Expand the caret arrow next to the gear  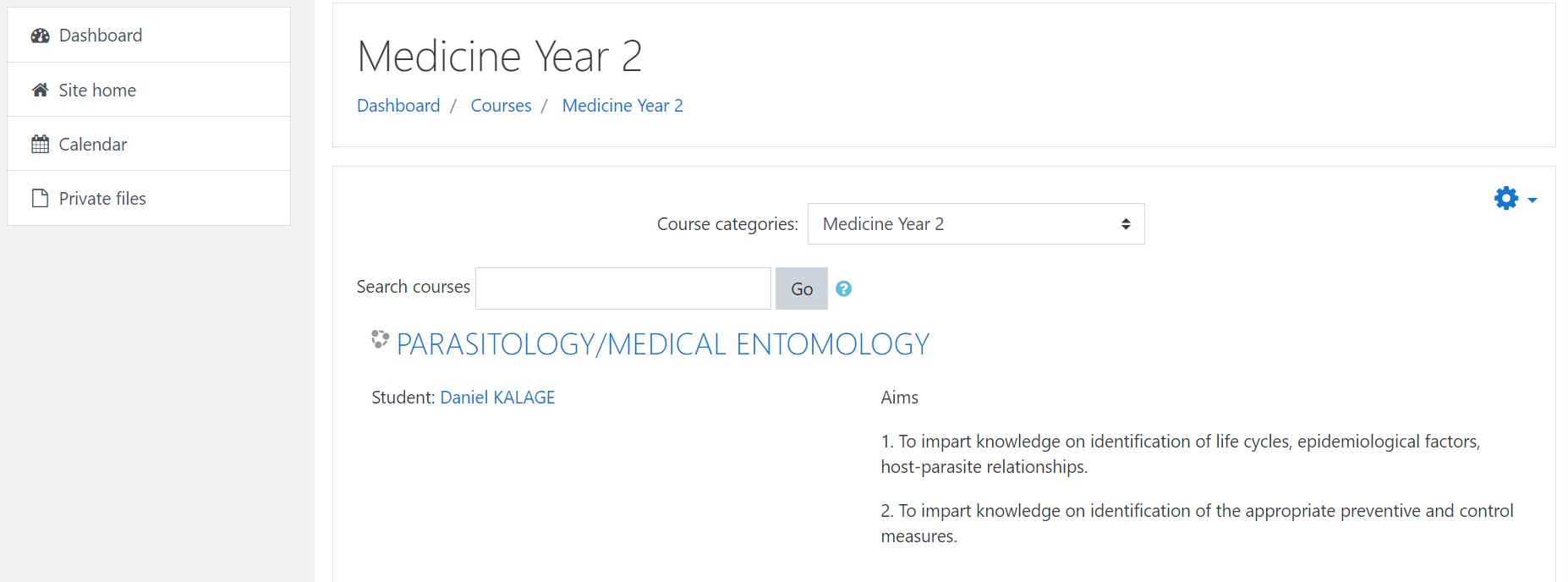(1532, 200)
